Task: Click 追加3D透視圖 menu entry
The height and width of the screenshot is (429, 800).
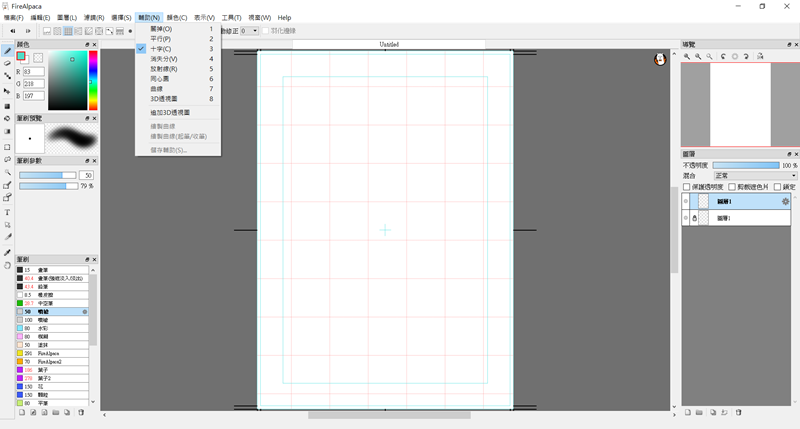Action: click(169, 113)
